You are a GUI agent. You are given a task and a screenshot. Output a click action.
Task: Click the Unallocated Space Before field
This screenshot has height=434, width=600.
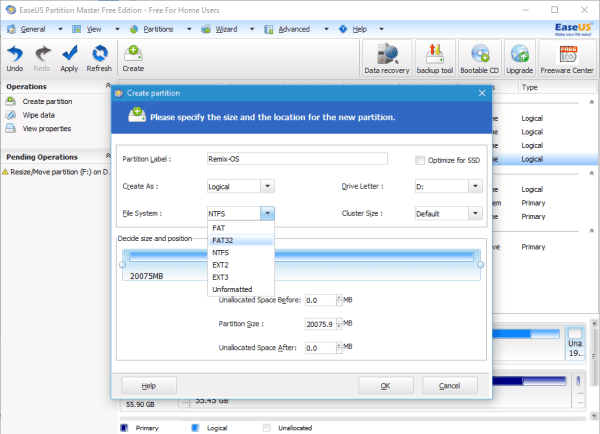pyautogui.click(x=321, y=300)
